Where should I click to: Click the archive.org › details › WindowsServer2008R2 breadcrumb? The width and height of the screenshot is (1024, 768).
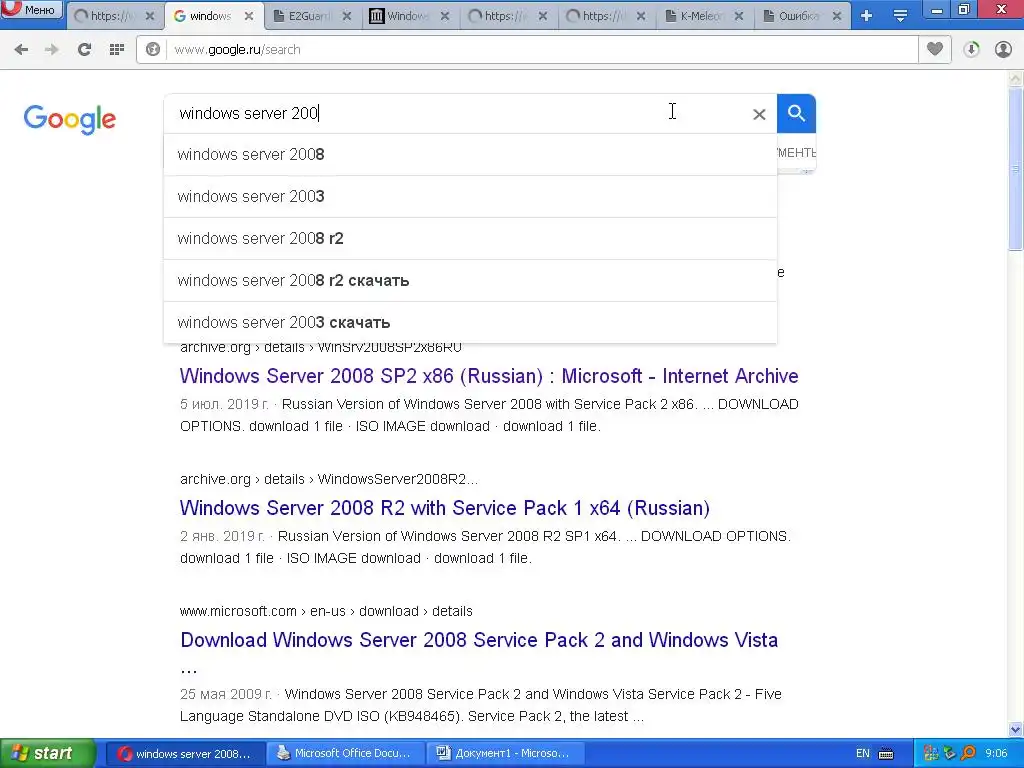pyautogui.click(x=329, y=479)
